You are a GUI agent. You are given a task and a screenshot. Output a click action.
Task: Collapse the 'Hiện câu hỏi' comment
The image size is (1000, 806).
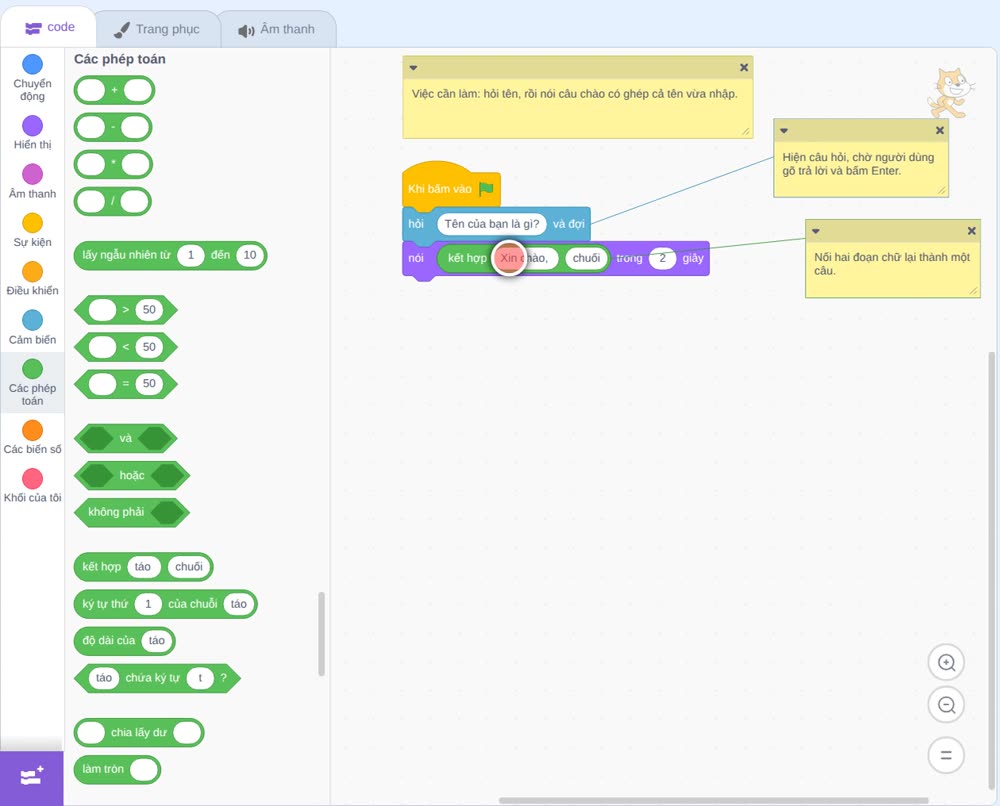pyautogui.click(x=784, y=131)
